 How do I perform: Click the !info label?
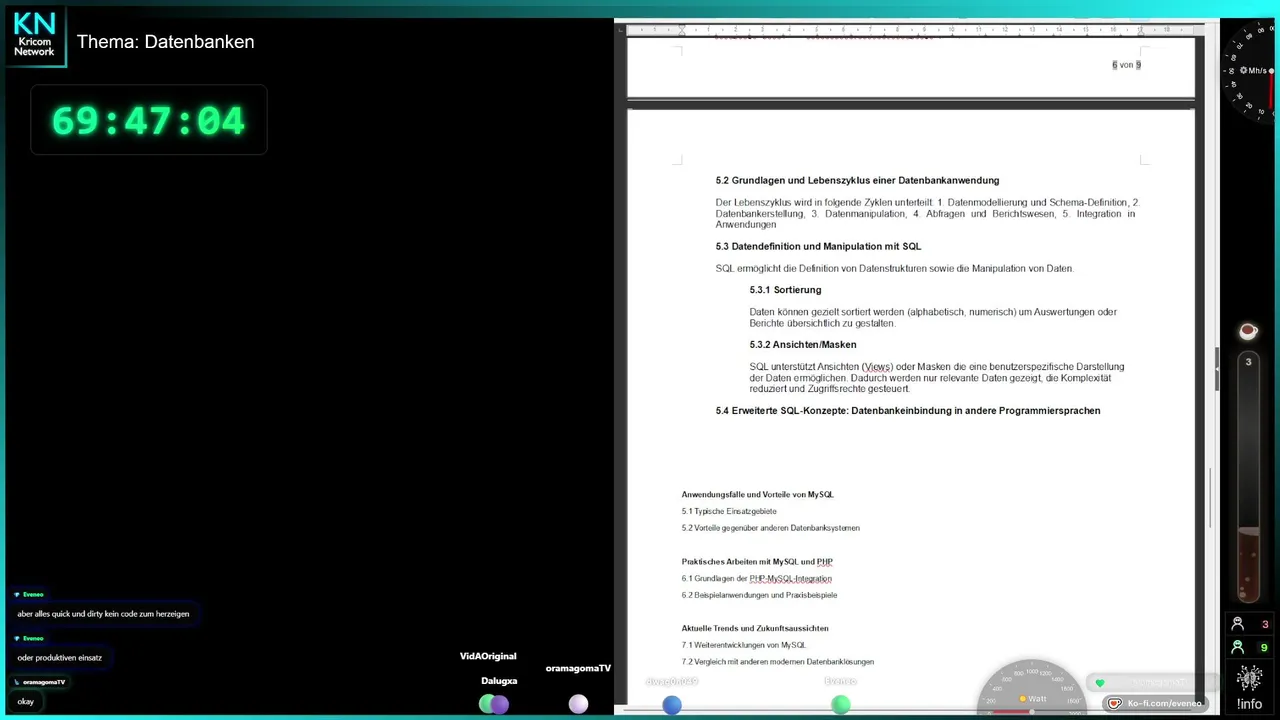[1249, 704]
